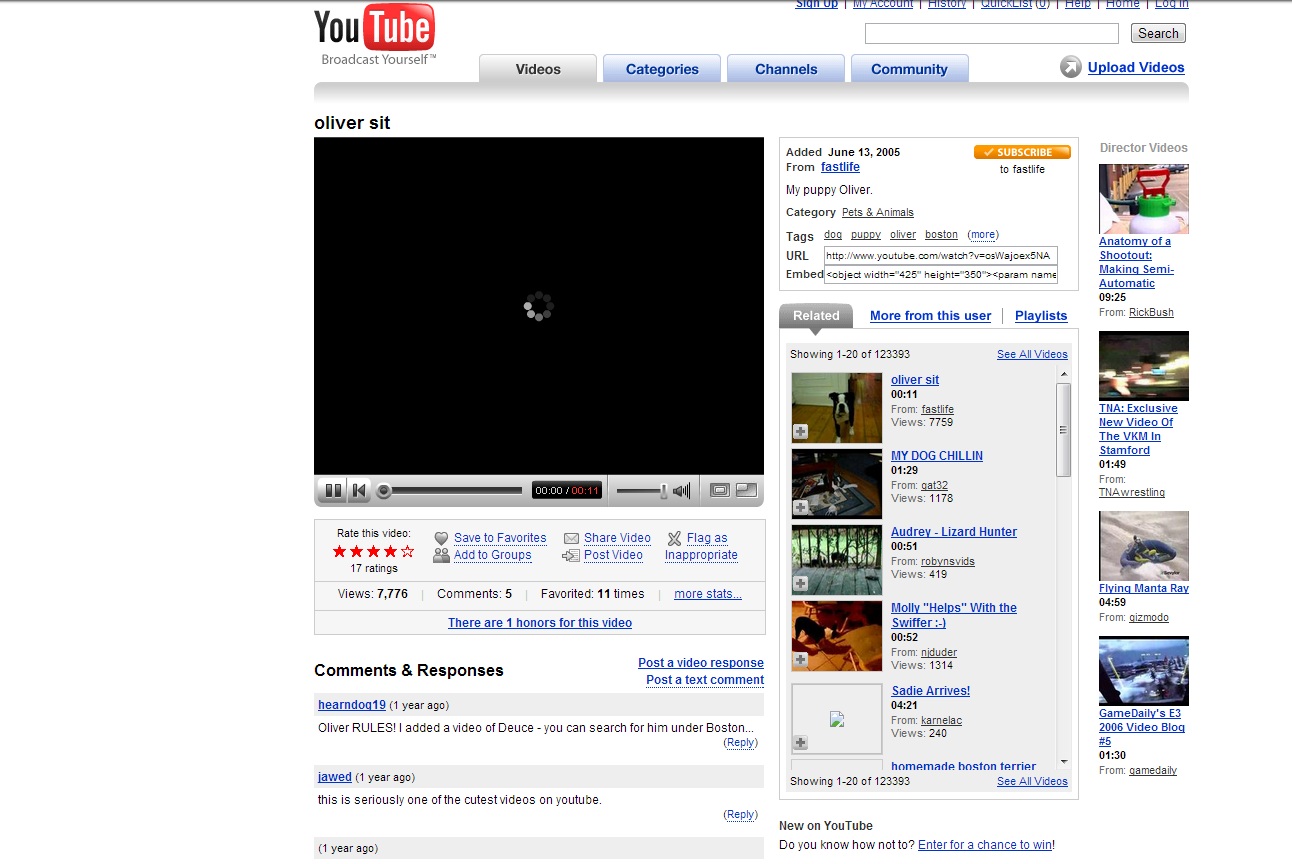Open the Help link in top navigation
Screen dimensions: 1292x864
click(x=1078, y=4)
